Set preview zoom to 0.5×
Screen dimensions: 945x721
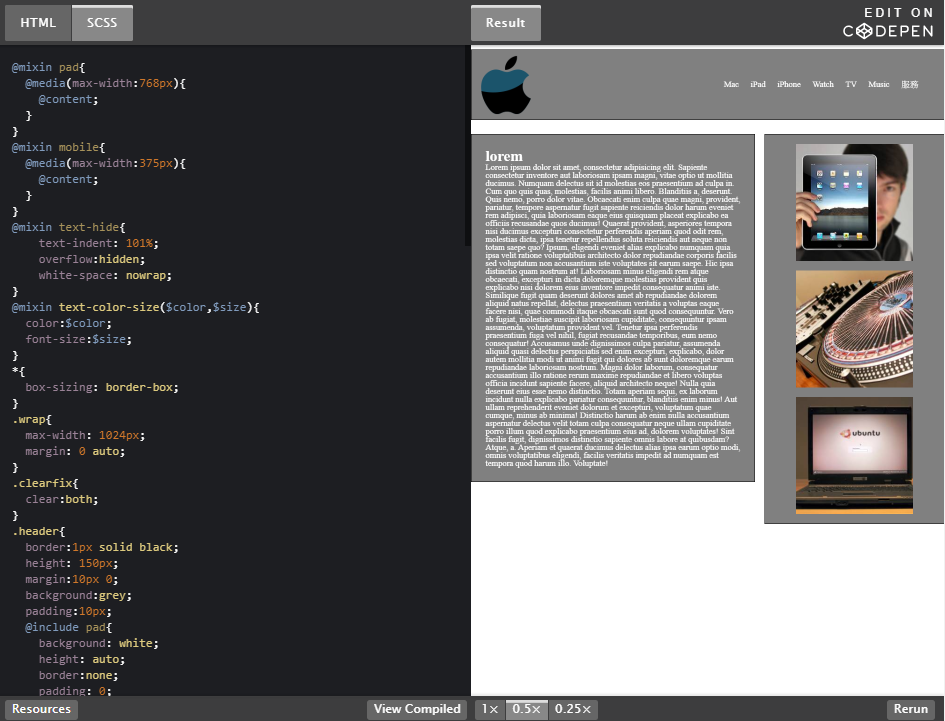[527, 709]
